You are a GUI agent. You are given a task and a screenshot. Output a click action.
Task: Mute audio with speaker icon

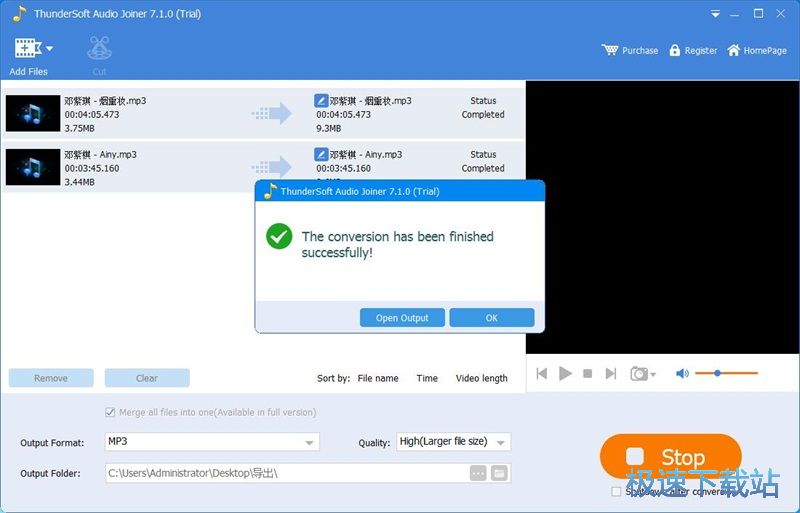(x=682, y=374)
